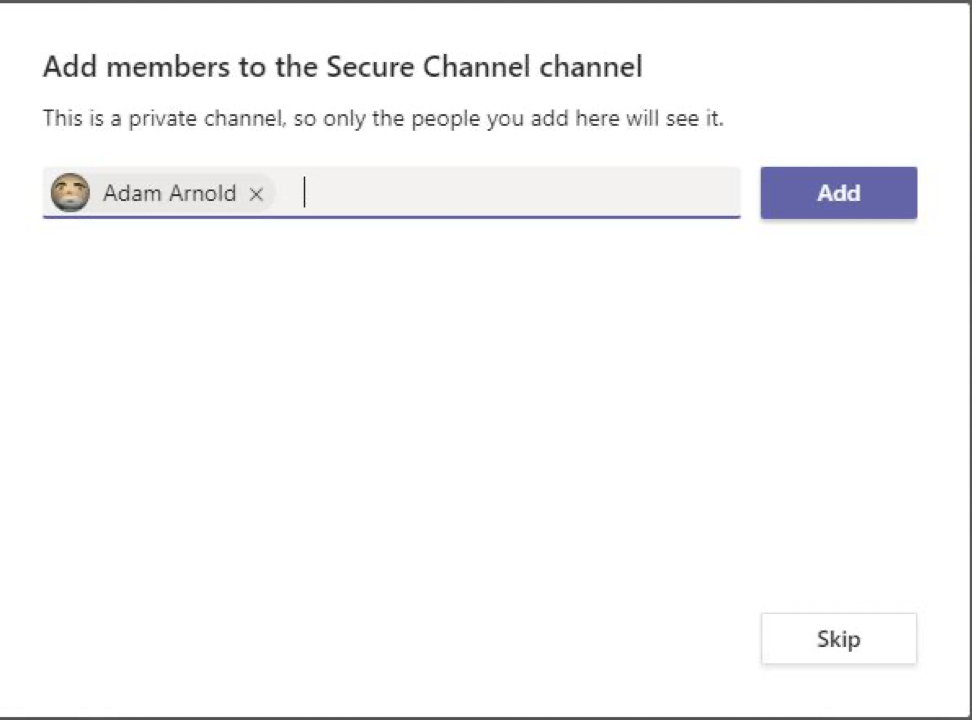Image resolution: width=972 pixels, height=720 pixels.
Task: Click Adam Arnold's avatar picture
Action: pyautogui.click(x=70, y=192)
